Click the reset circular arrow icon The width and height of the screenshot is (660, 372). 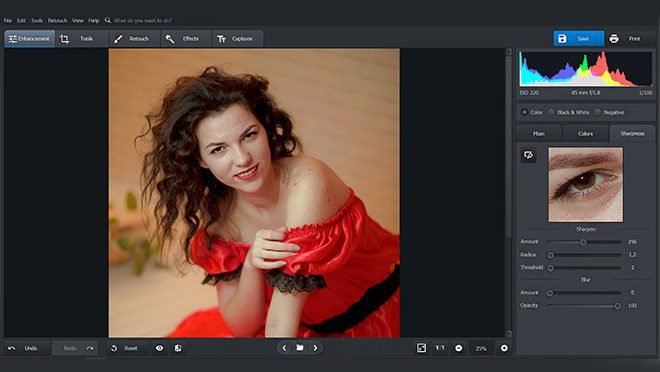(x=114, y=348)
